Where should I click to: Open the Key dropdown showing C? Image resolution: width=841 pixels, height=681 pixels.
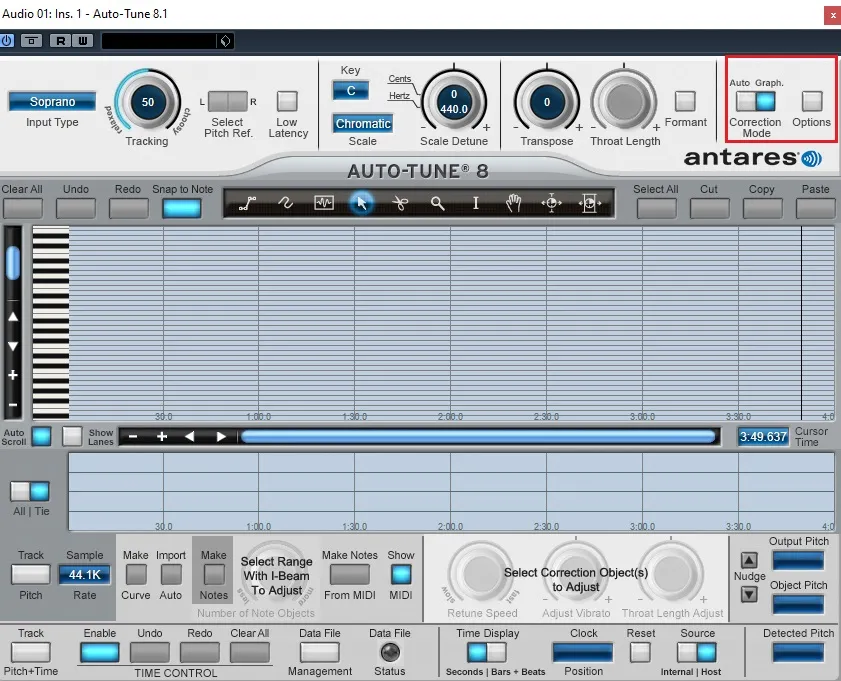(350, 90)
